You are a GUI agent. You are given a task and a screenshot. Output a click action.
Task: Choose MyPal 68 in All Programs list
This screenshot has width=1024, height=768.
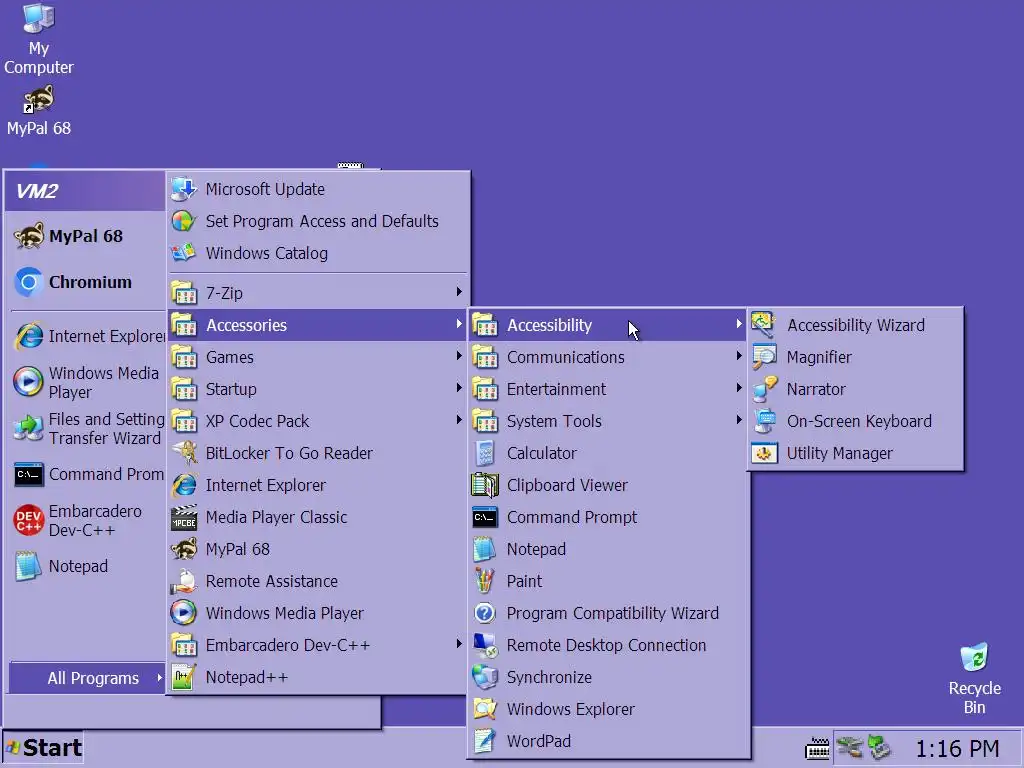(x=318, y=549)
